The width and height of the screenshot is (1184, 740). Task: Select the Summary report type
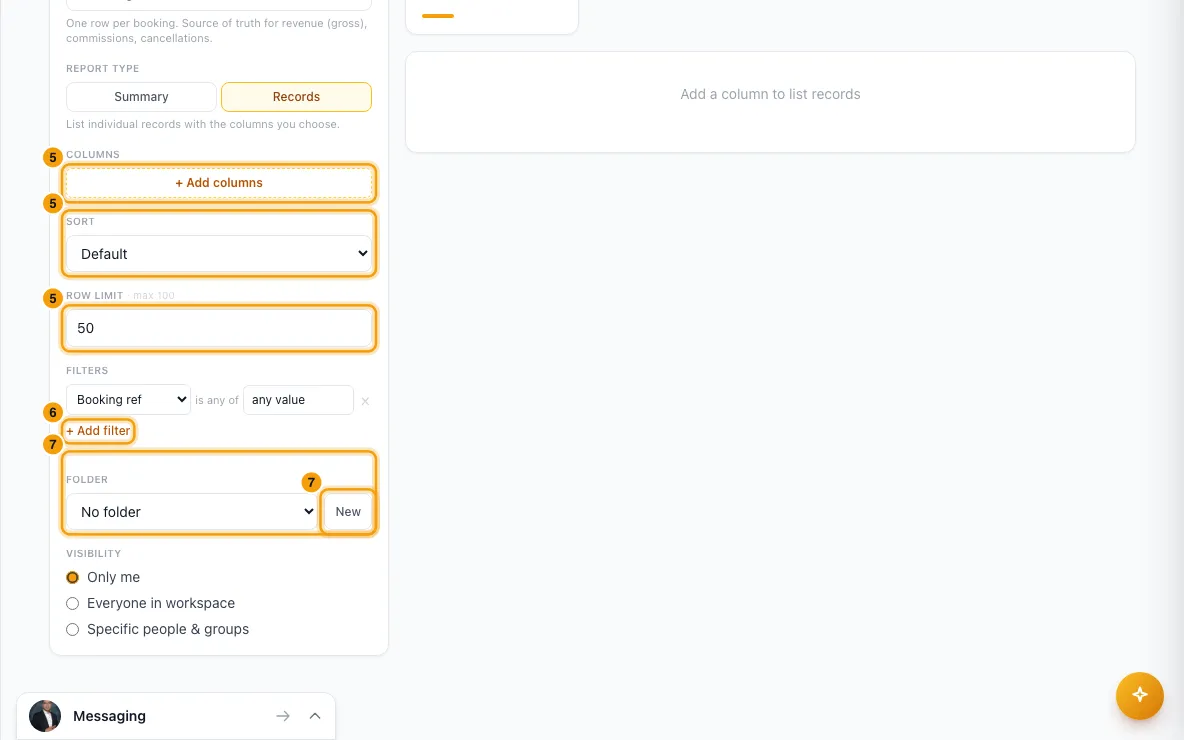[141, 97]
